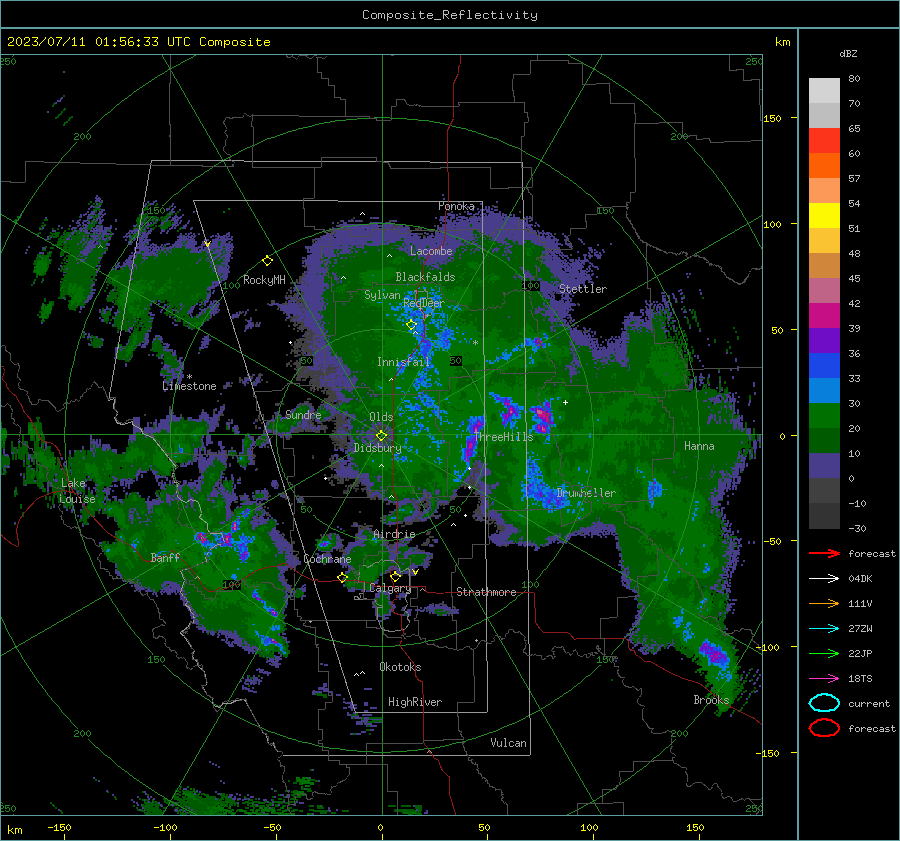Select the Olds label

381,417
